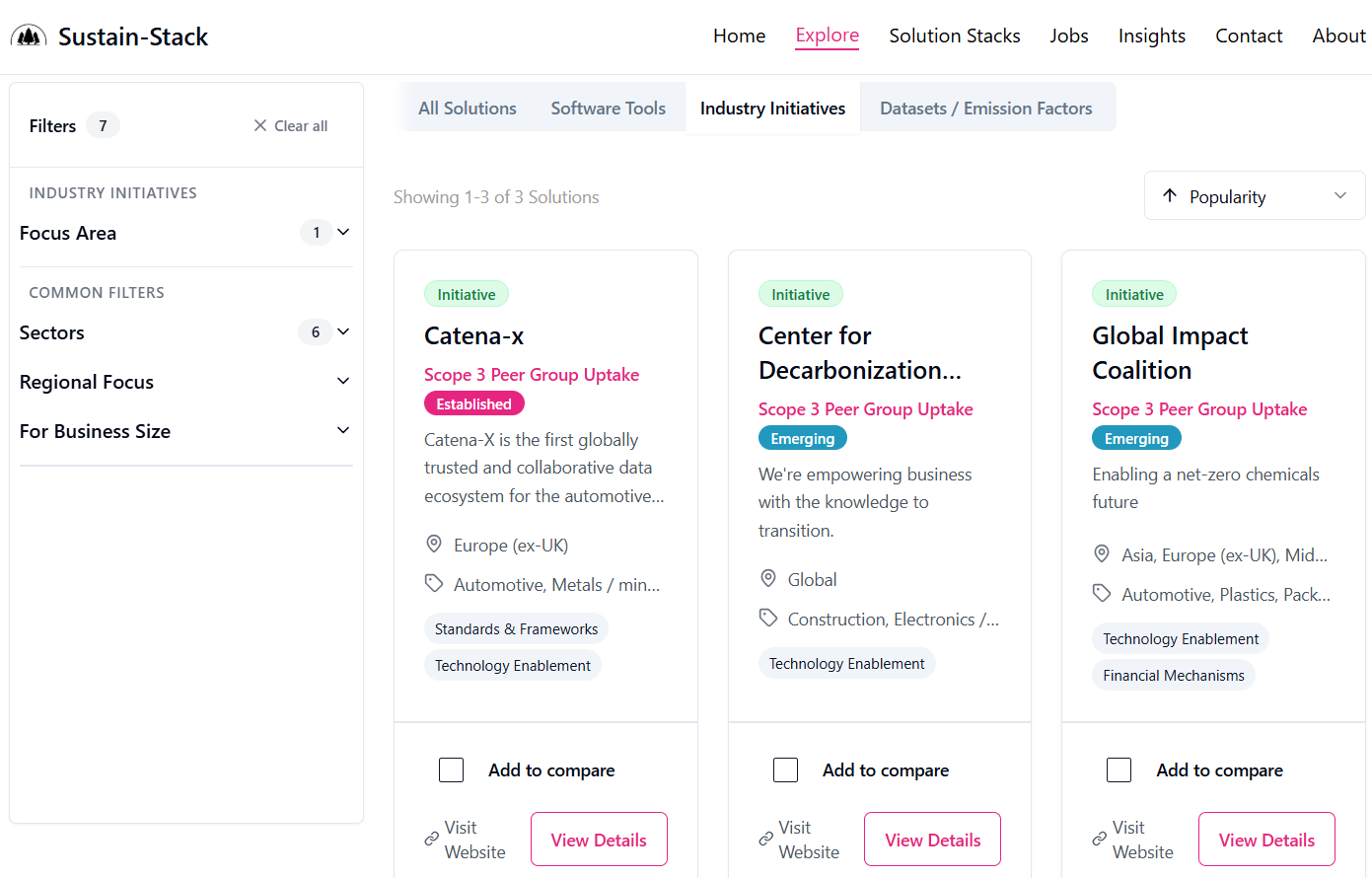
Task: Expand the Regional Focus filter
Action: (x=185, y=382)
